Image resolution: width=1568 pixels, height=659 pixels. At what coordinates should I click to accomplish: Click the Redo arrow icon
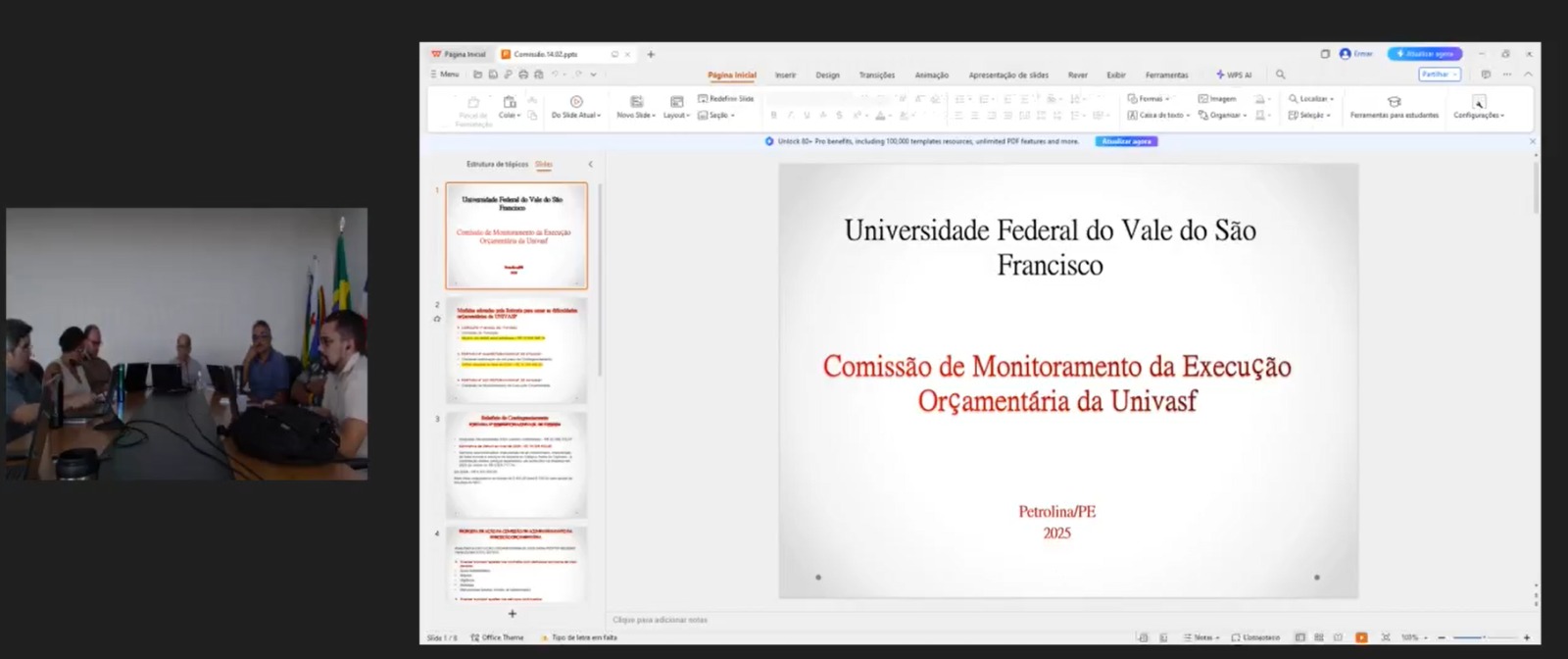click(x=578, y=75)
